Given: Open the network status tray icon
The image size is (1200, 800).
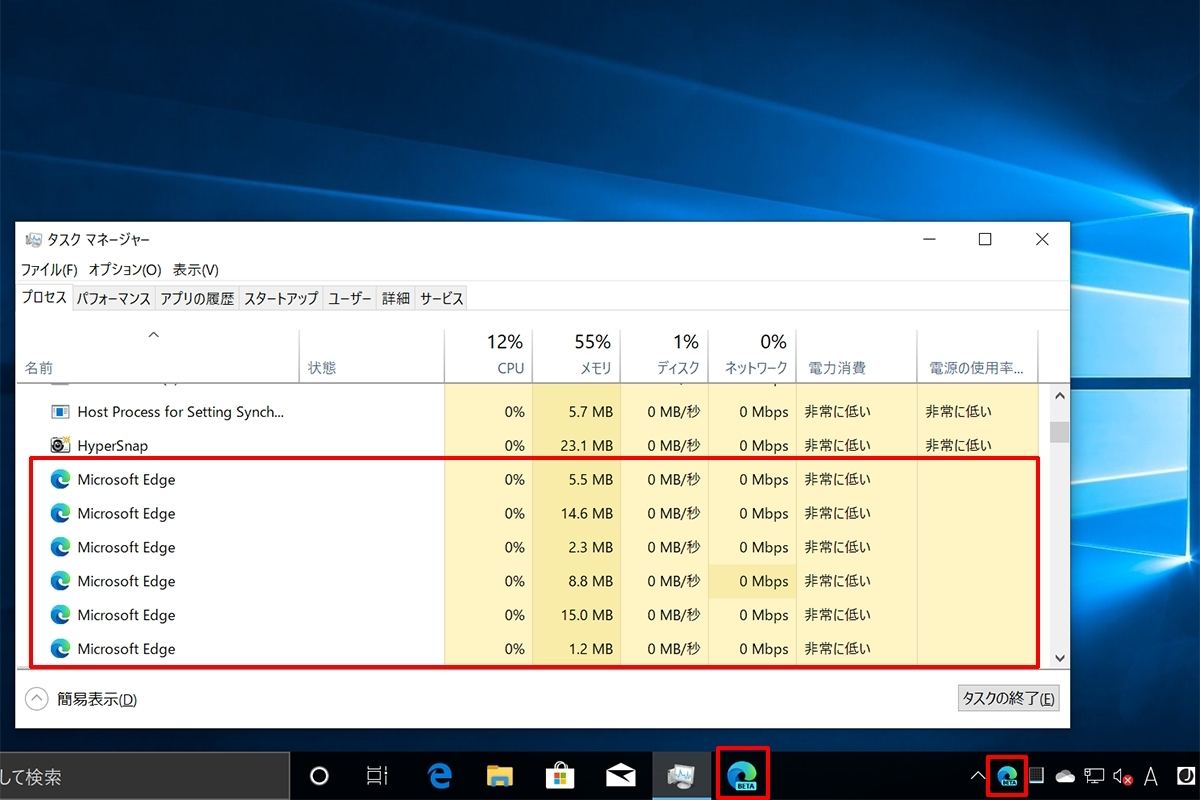Looking at the screenshot, I should [x=1094, y=776].
